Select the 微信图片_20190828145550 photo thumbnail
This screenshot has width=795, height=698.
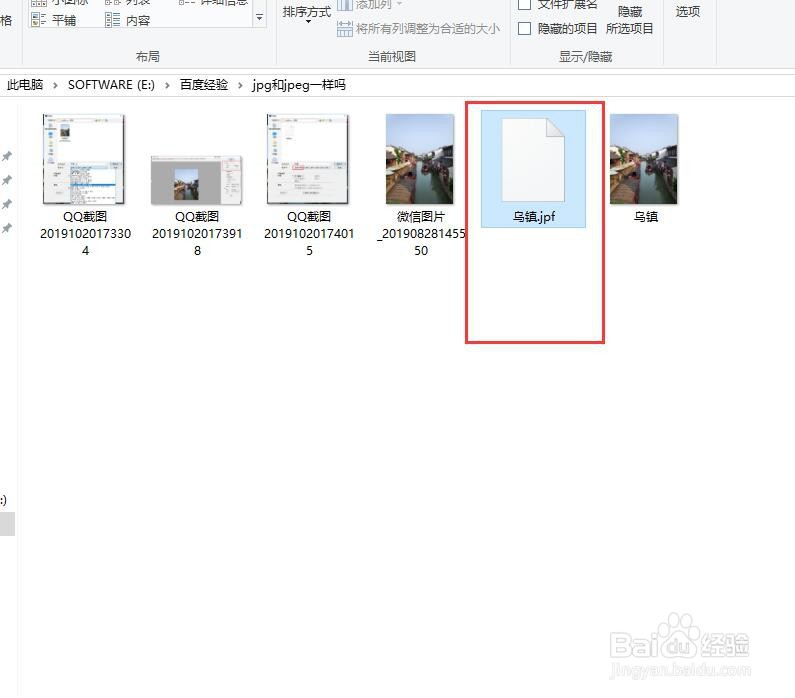point(419,159)
